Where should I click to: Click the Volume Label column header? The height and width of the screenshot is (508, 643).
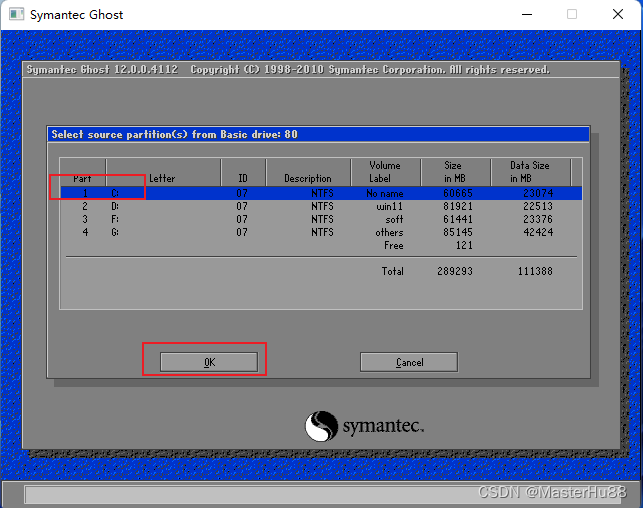coord(385,172)
